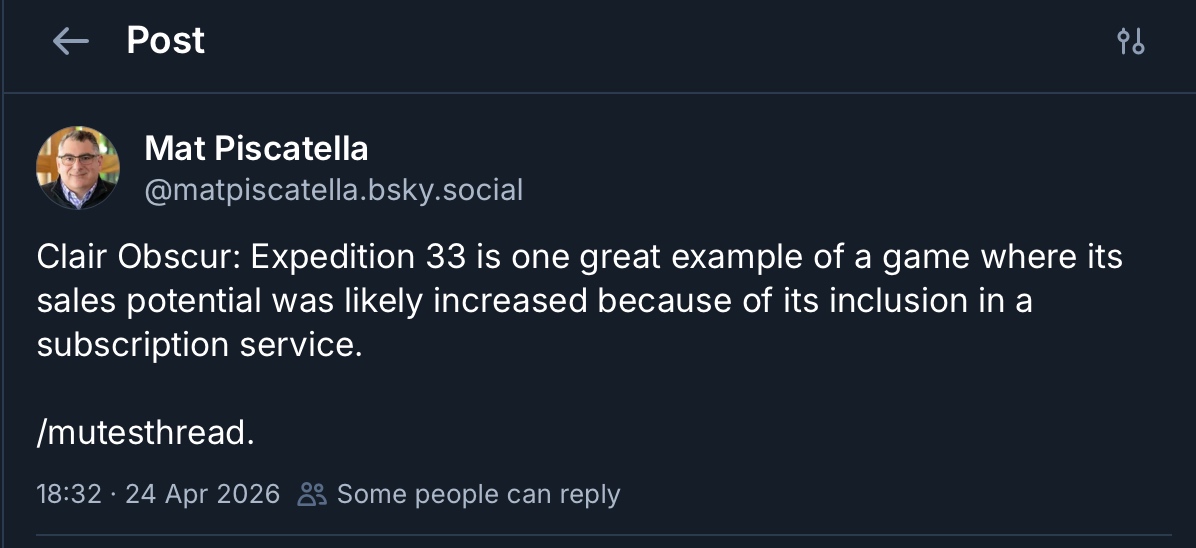Viewport: 1196px width, 548px height.
Task: Click the "Post" header title
Action: click(165, 41)
